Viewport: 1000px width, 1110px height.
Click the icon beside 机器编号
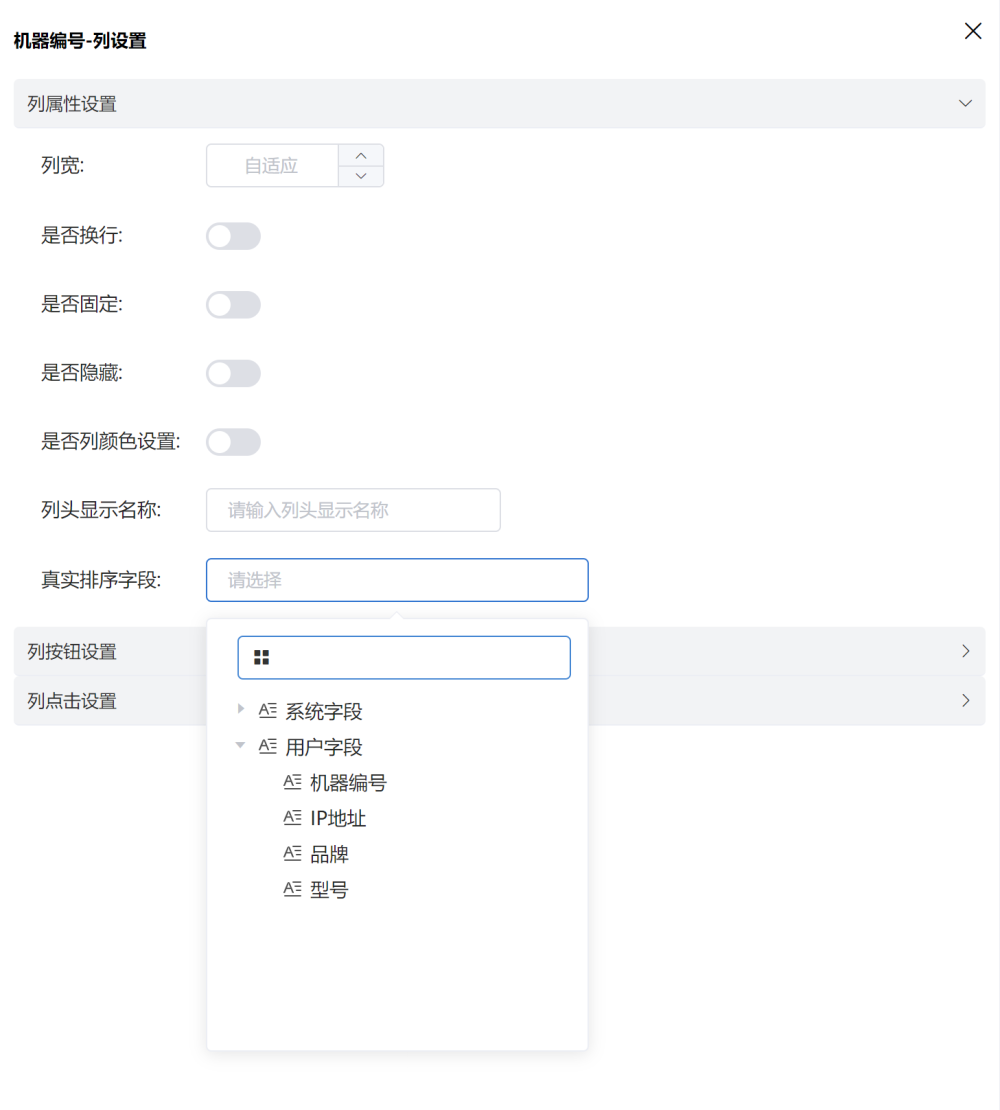292,782
